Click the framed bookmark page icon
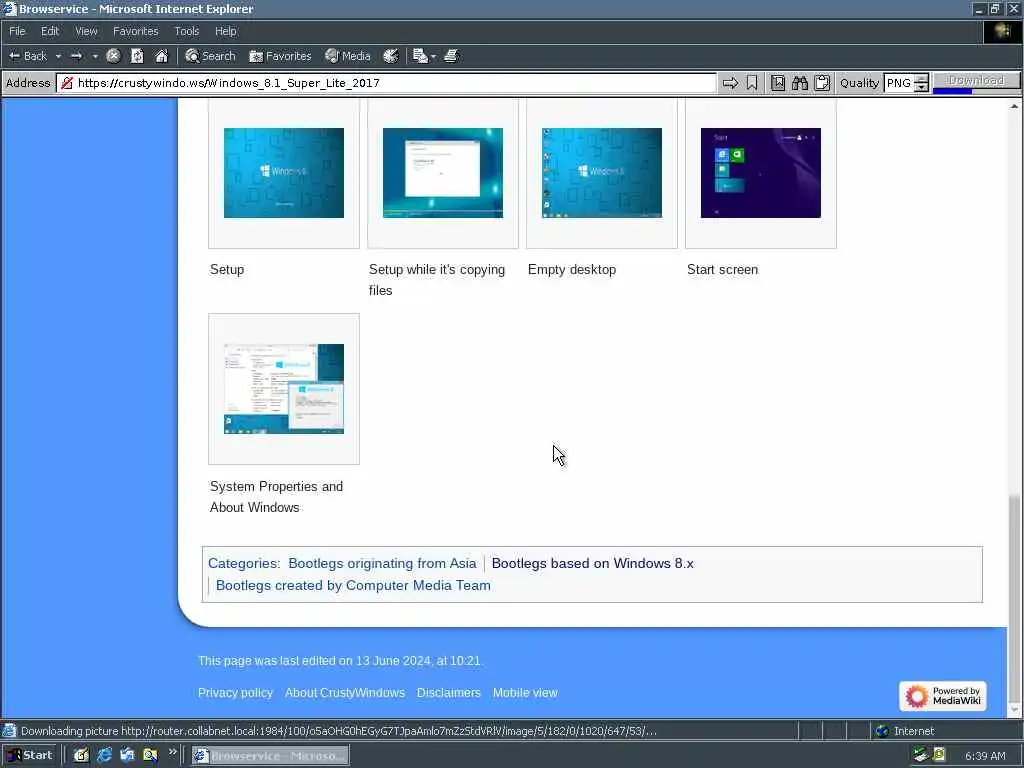The width and height of the screenshot is (1024, 768). point(777,83)
